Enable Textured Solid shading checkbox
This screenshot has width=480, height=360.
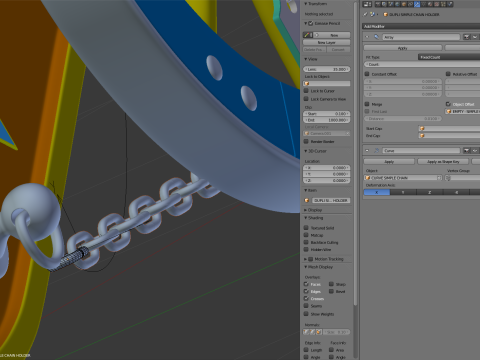[306, 228]
